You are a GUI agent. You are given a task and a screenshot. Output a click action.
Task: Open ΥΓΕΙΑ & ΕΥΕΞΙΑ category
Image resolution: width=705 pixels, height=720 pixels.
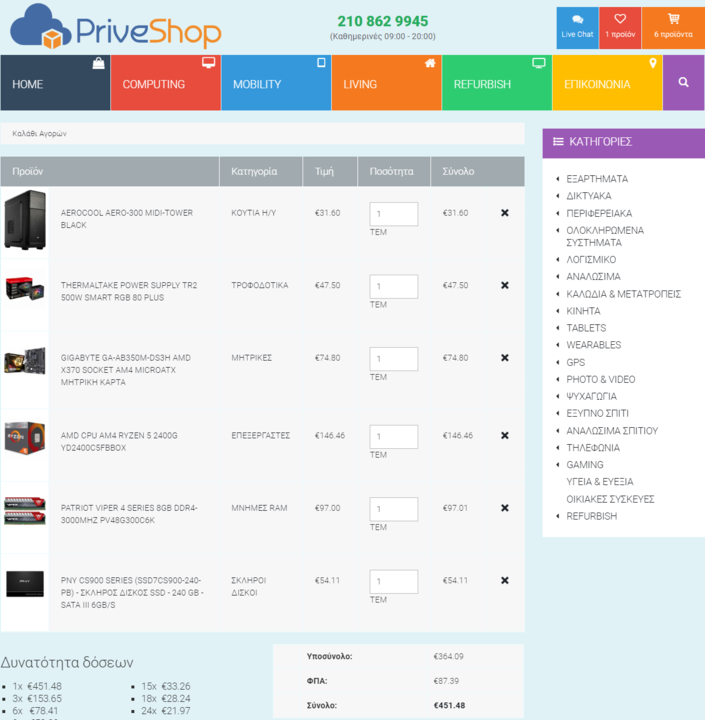point(600,482)
